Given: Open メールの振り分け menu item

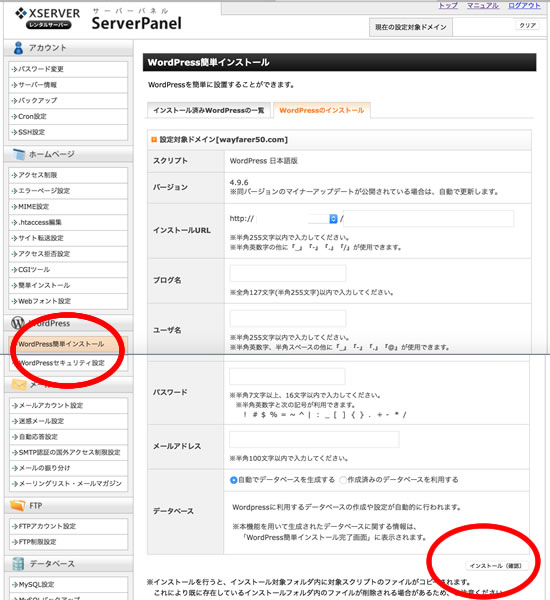Looking at the screenshot, I should (68, 468).
